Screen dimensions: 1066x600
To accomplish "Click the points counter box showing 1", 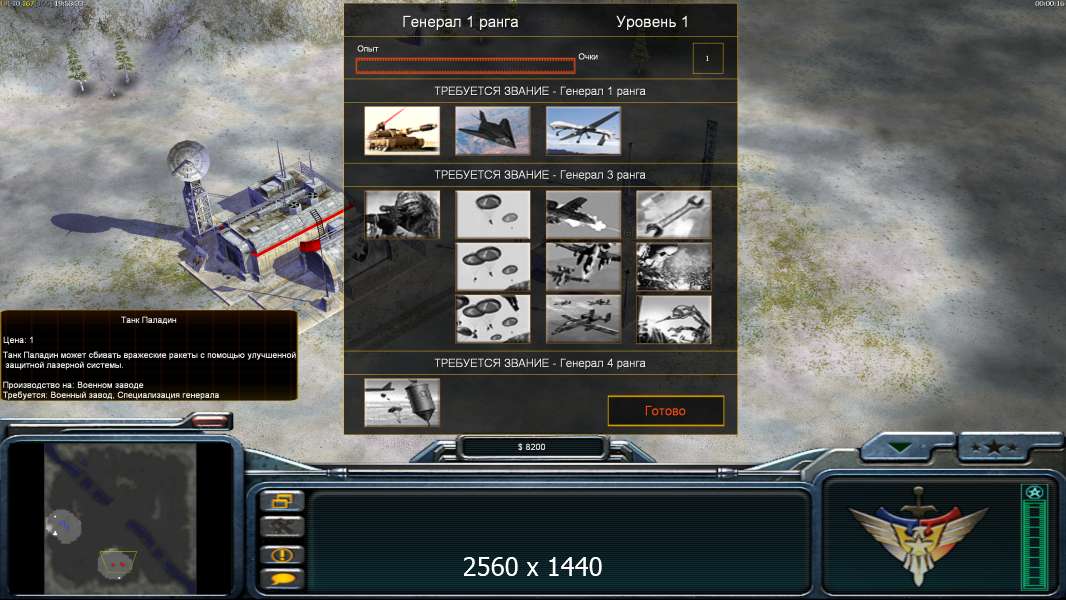I will (708, 58).
